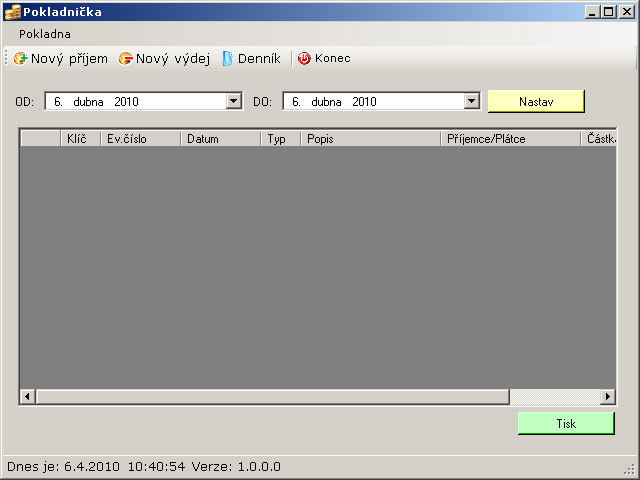Click the horizontal scrollbar left arrow

pos(27,396)
